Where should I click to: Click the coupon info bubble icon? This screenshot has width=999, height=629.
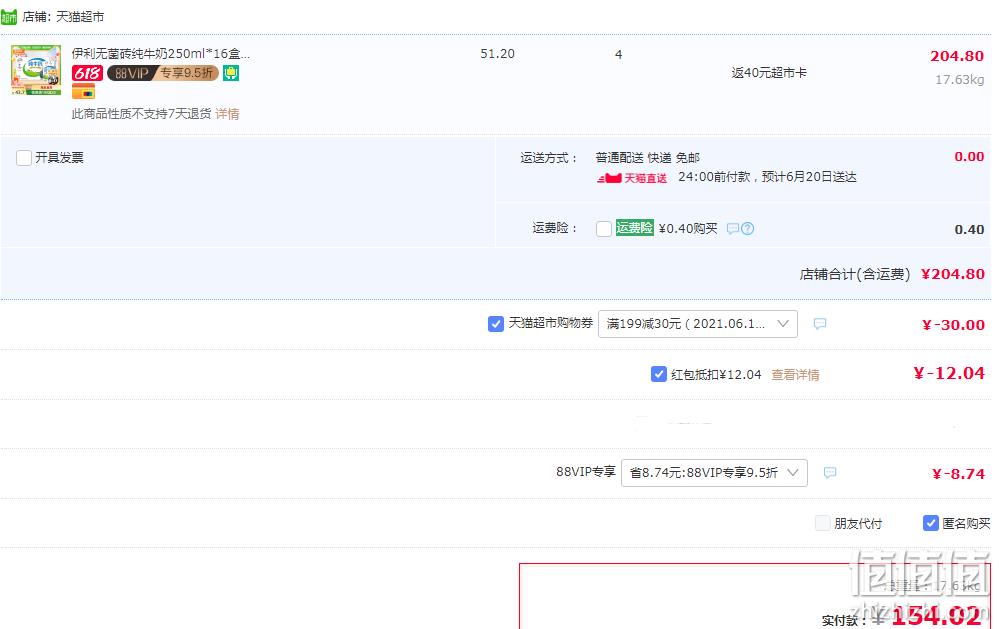click(x=820, y=324)
